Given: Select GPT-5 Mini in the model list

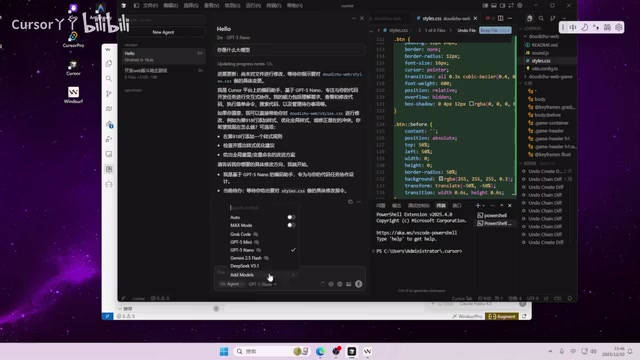Looking at the screenshot, I should point(263,242).
